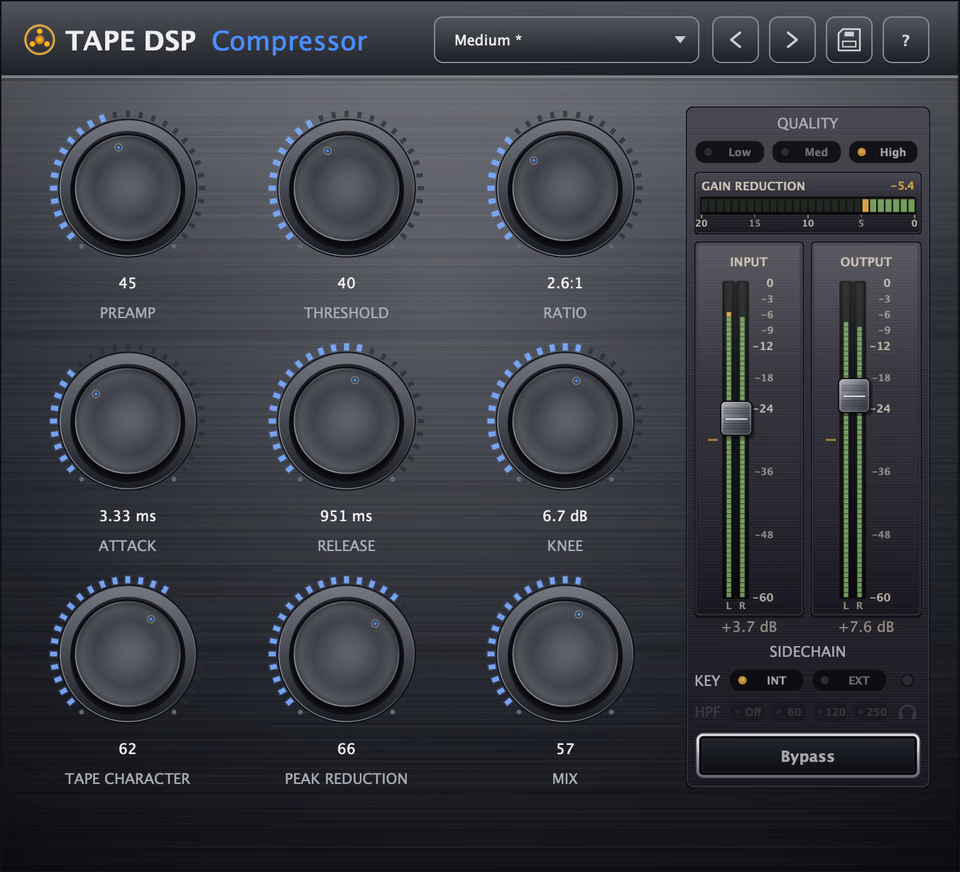
Task: Select EXT sidechain key
Action: pyautogui.click(x=849, y=680)
